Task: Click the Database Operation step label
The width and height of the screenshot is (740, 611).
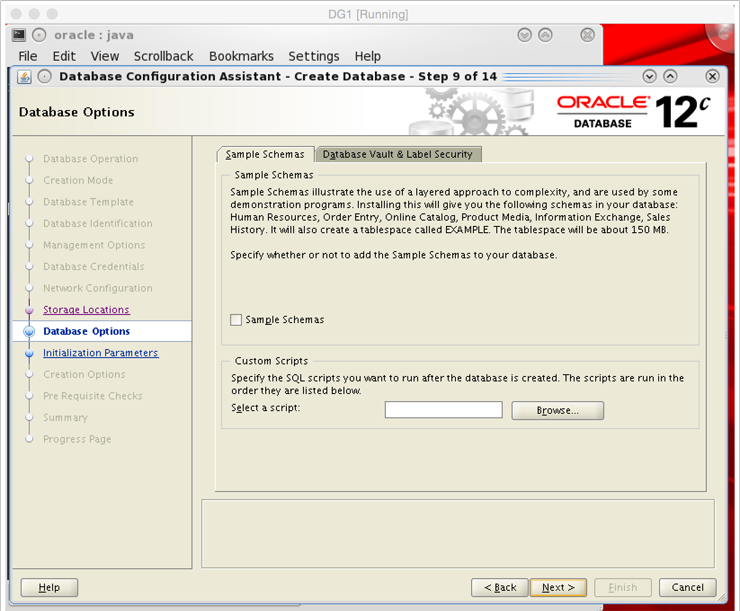Action: click(91, 159)
